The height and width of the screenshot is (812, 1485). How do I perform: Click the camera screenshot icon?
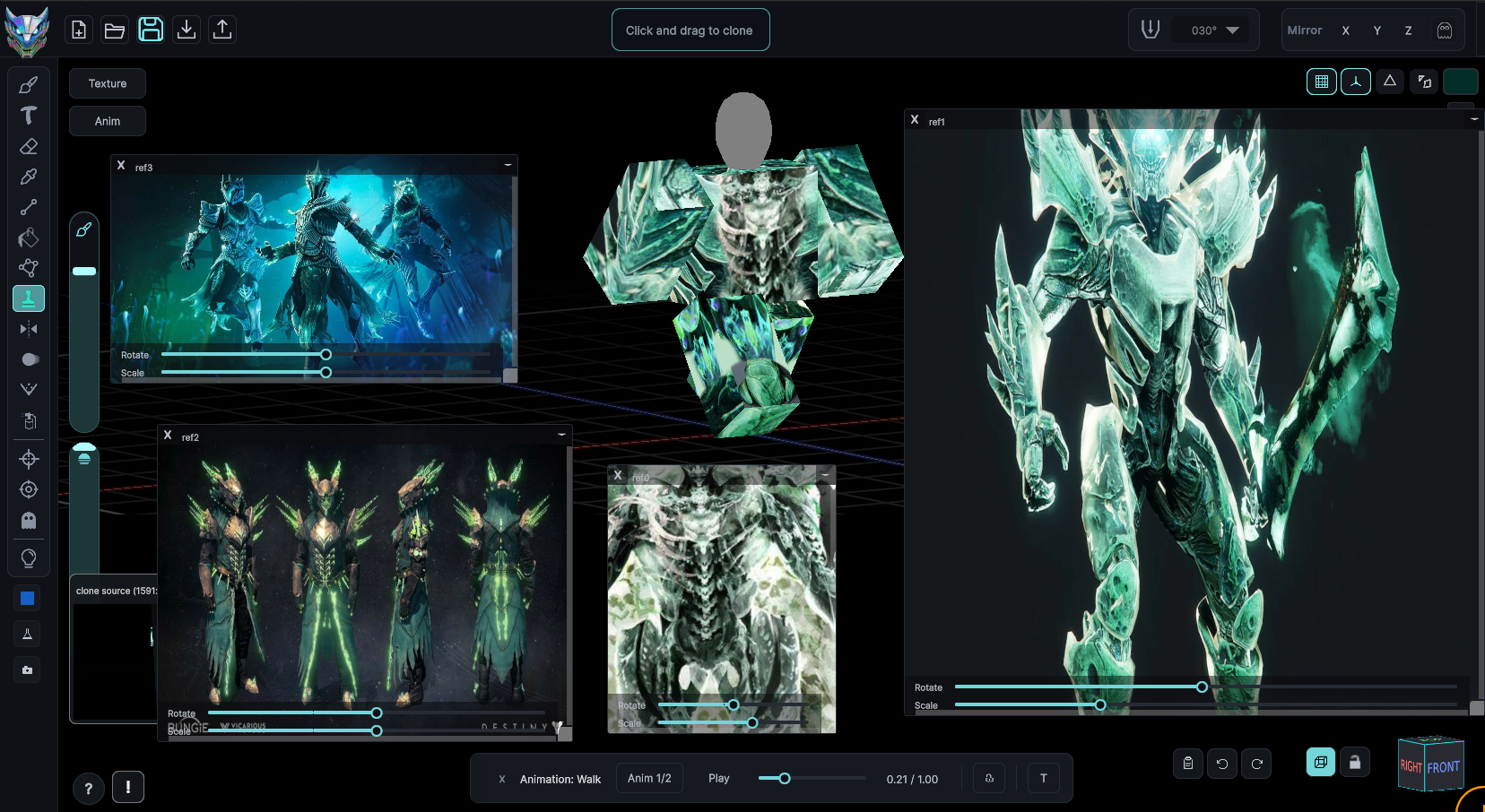tap(28, 669)
